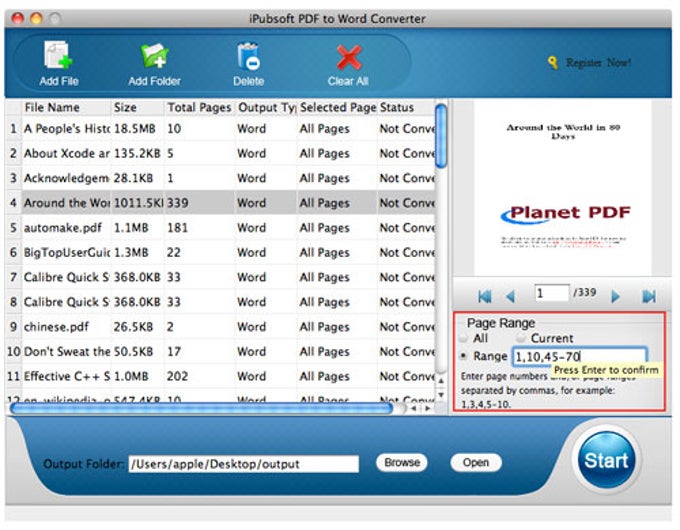
Task: Select the automake.pdf file name
Action: 63,228
